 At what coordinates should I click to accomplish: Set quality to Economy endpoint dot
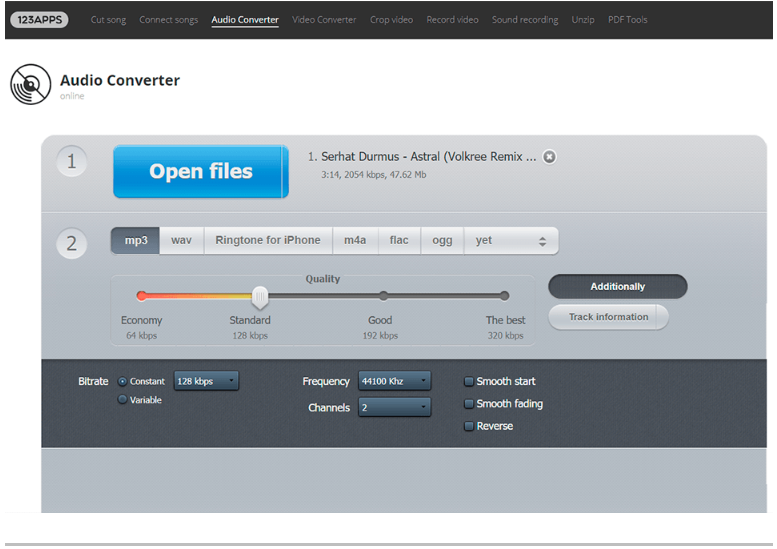coord(141,296)
